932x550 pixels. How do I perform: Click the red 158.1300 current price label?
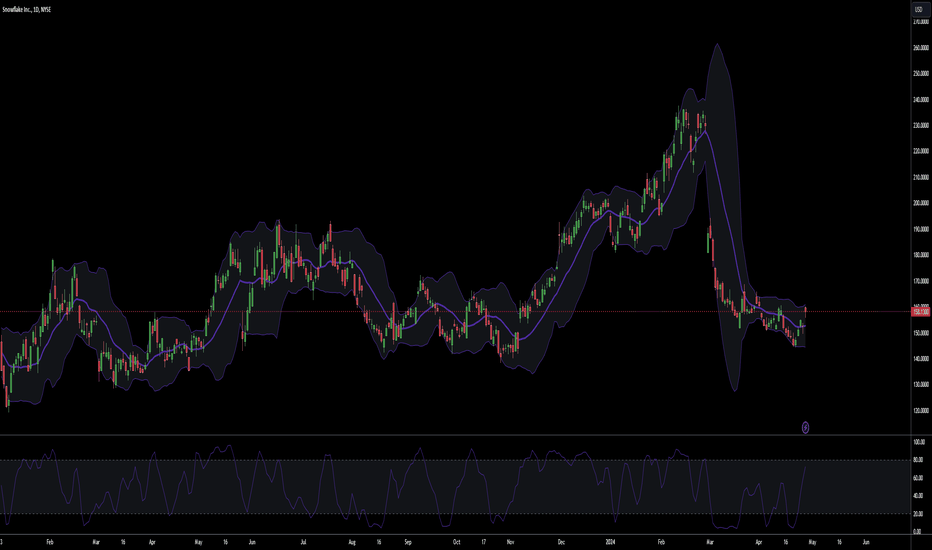coord(921,312)
